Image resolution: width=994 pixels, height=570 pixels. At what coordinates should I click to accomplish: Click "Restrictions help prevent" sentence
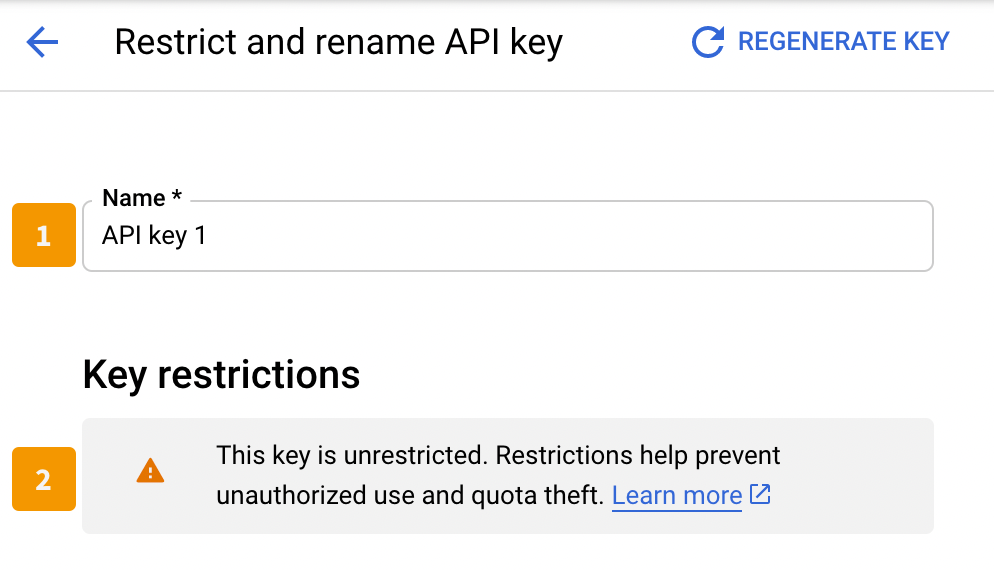pyautogui.click(x=638, y=455)
